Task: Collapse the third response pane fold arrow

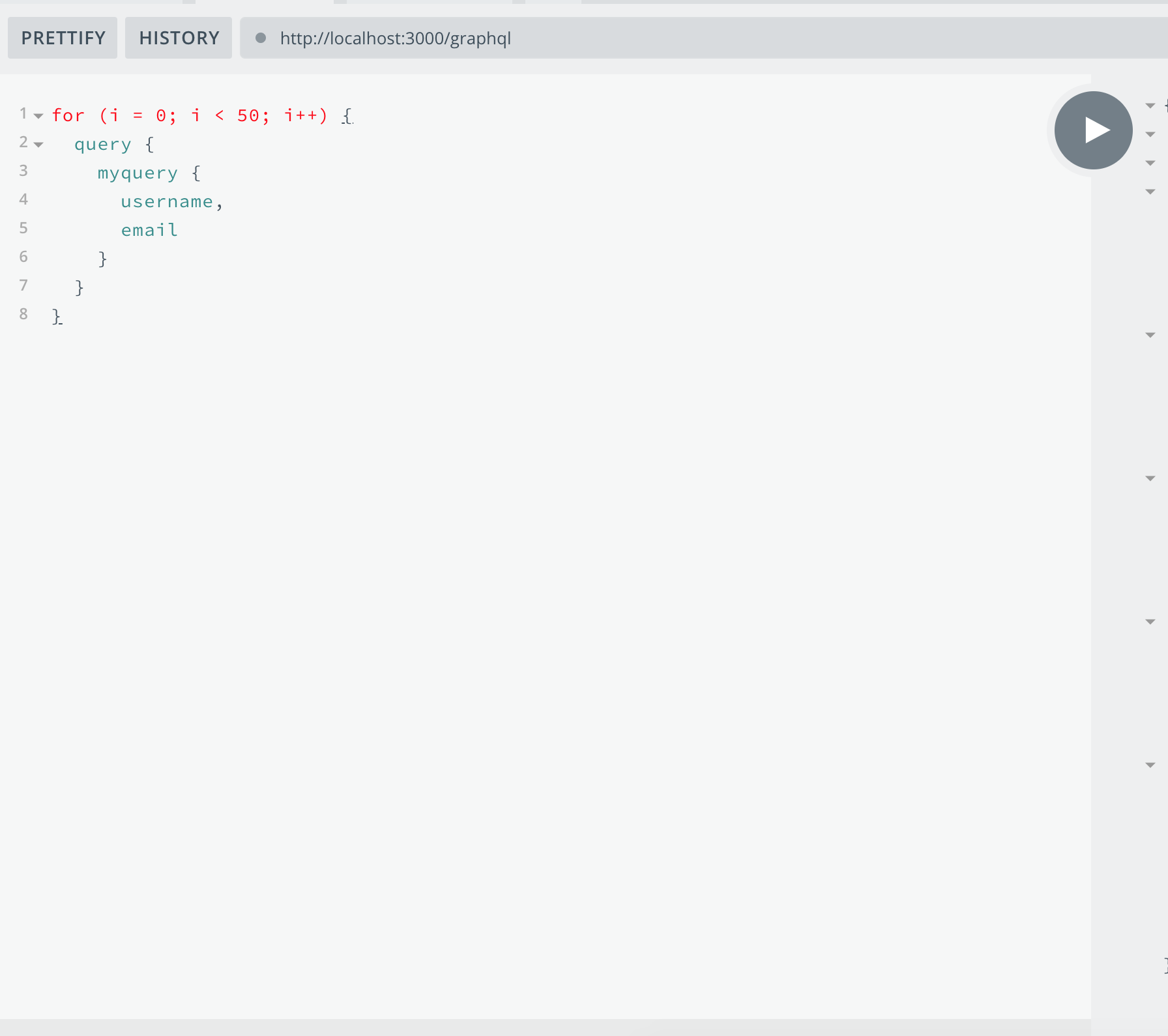Action: (x=1150, y=162)
